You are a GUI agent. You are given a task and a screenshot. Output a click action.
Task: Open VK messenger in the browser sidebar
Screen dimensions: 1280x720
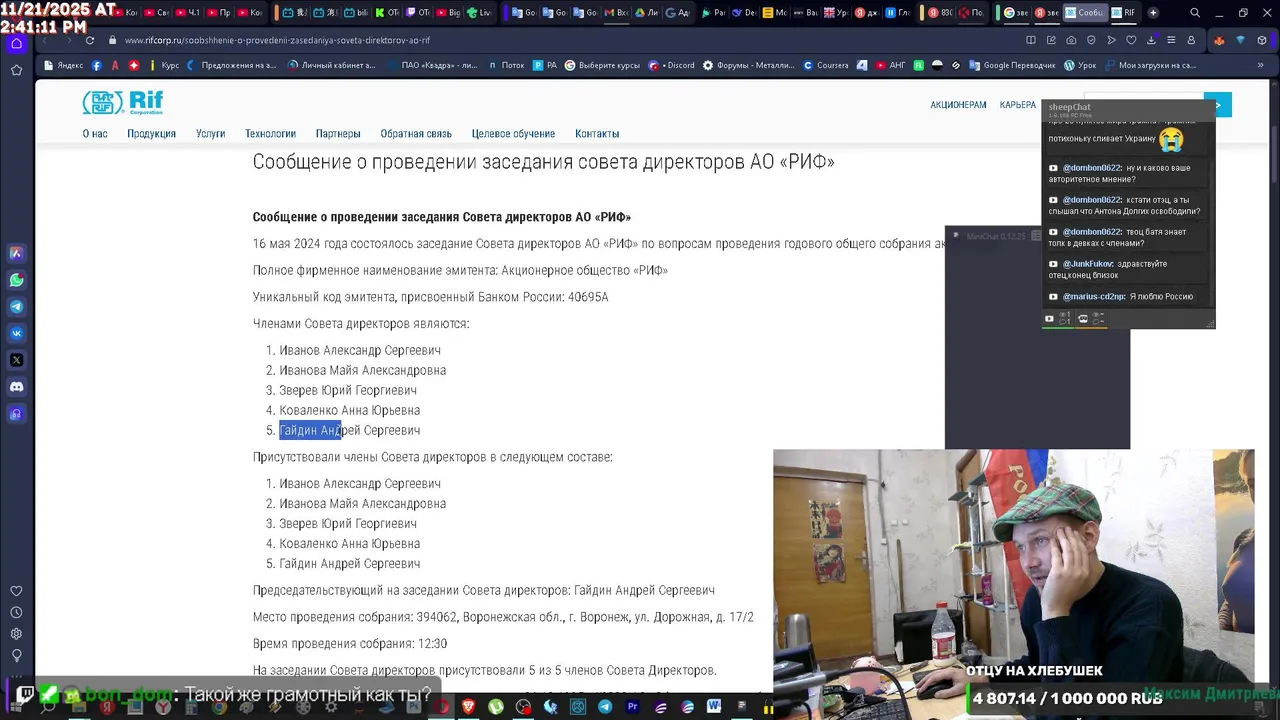click(16, 333)
